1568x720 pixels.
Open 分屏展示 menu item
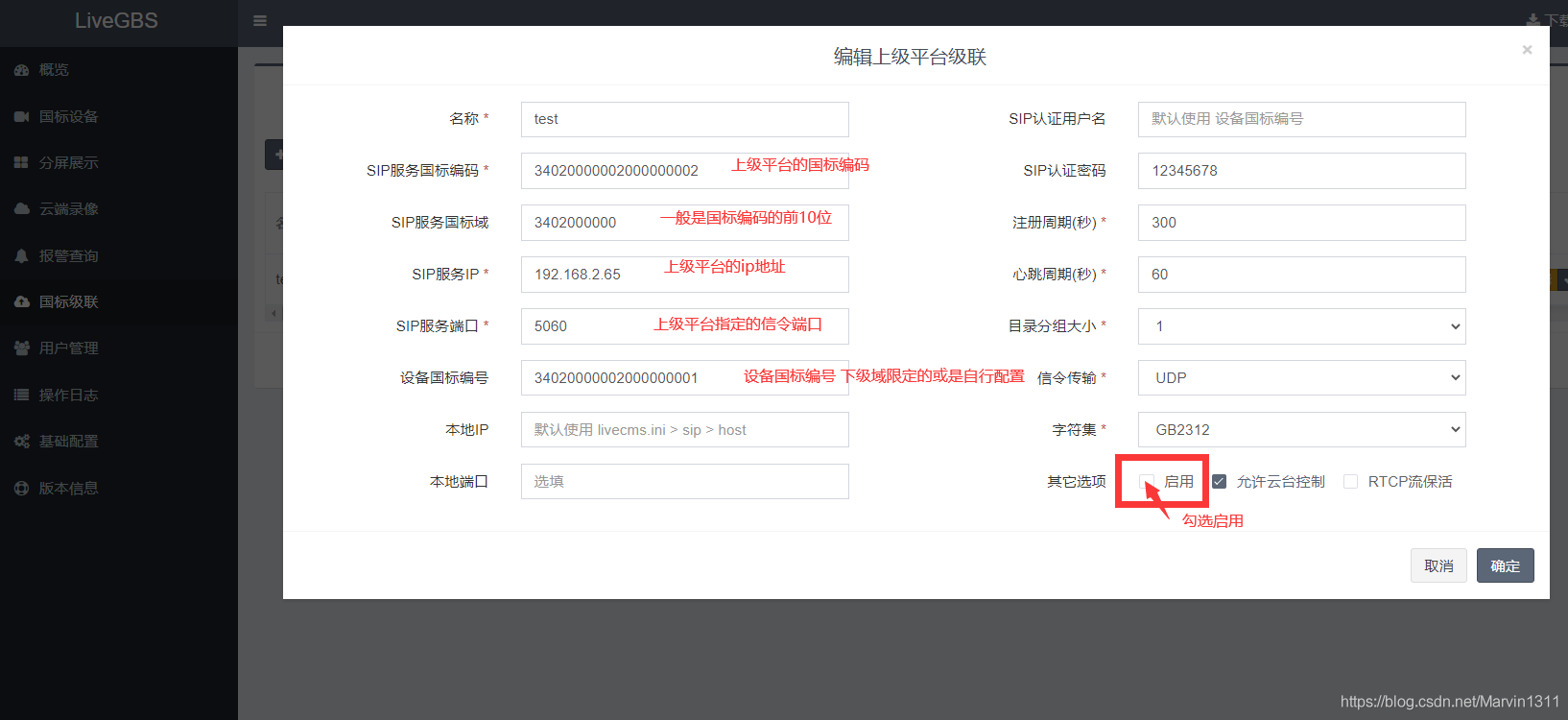[x=119, y=162]
